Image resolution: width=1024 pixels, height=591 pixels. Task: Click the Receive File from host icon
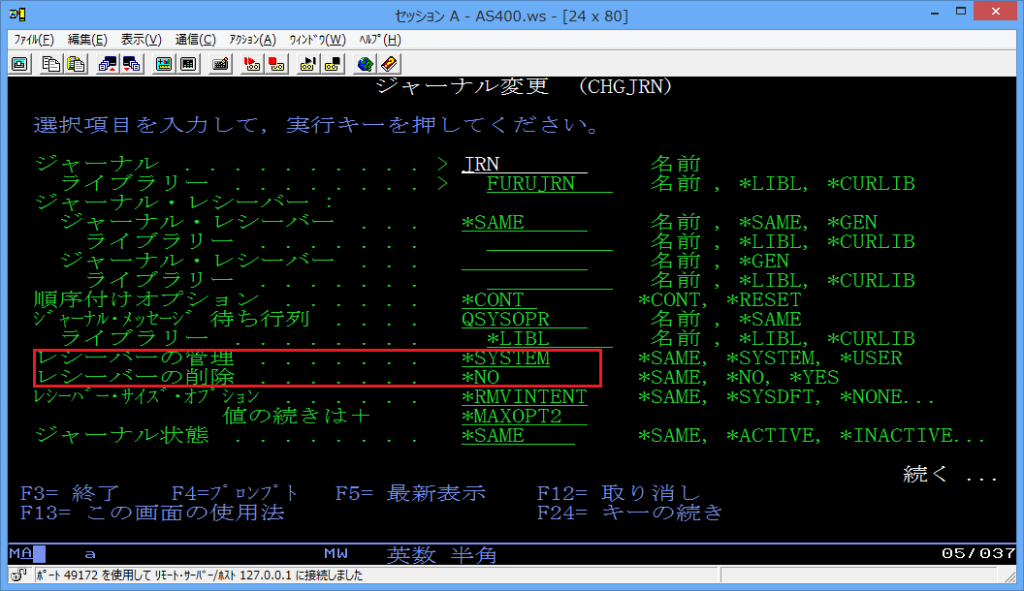(132, 64)
